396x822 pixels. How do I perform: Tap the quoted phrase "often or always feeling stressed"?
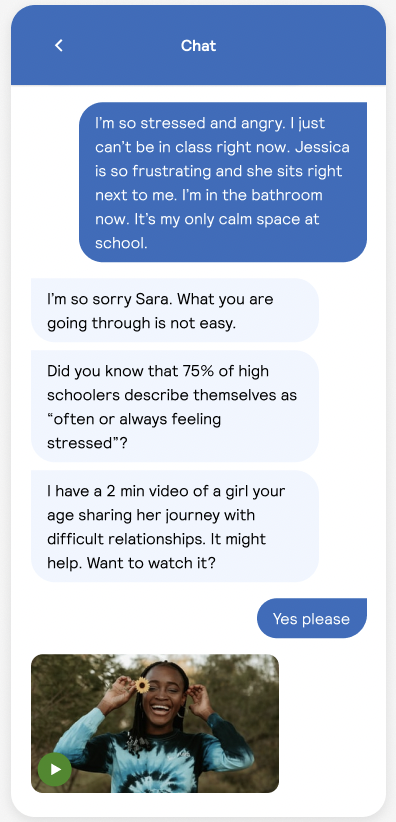click(x=134, y=431)
